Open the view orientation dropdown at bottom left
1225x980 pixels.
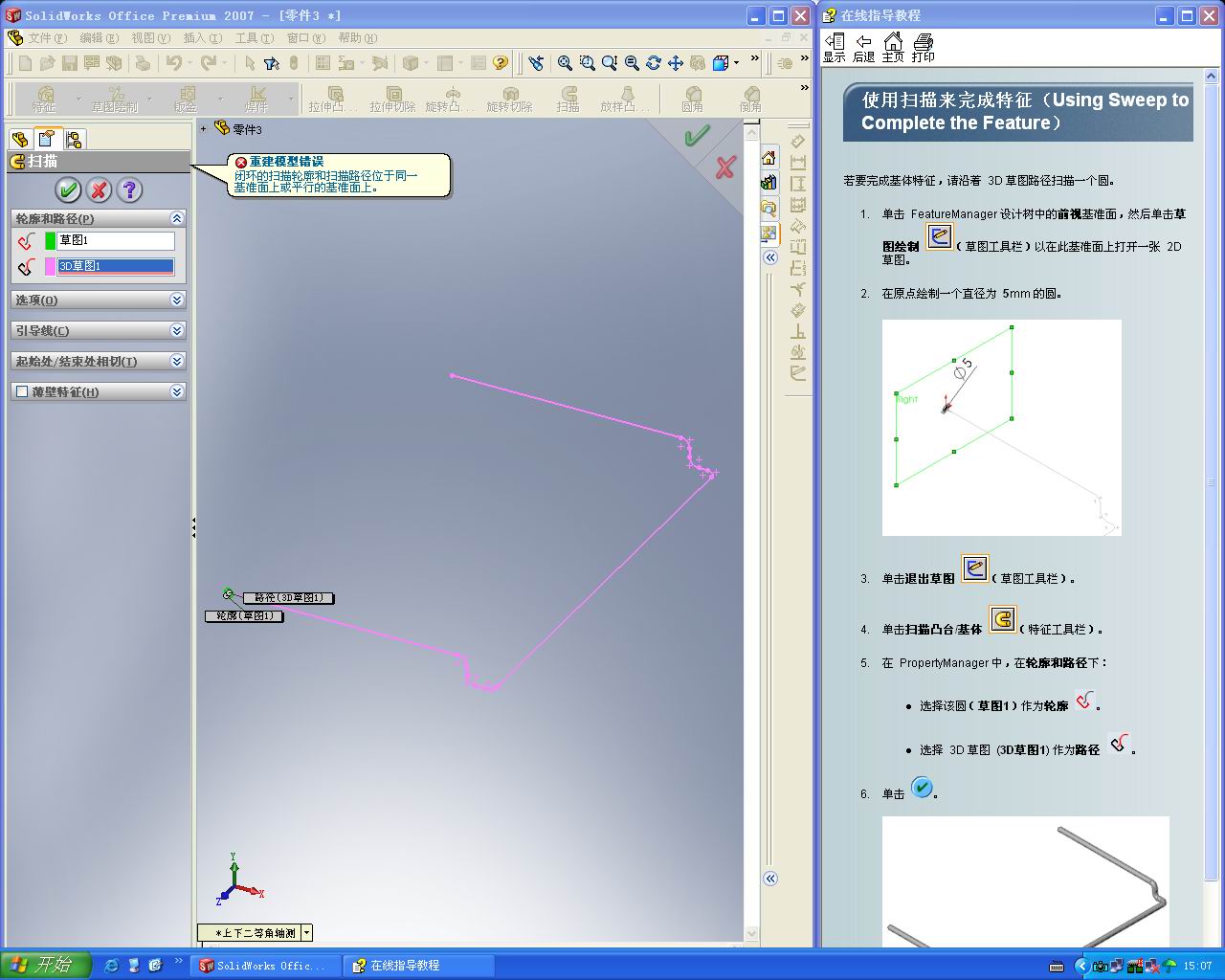(x=306, y=932)
